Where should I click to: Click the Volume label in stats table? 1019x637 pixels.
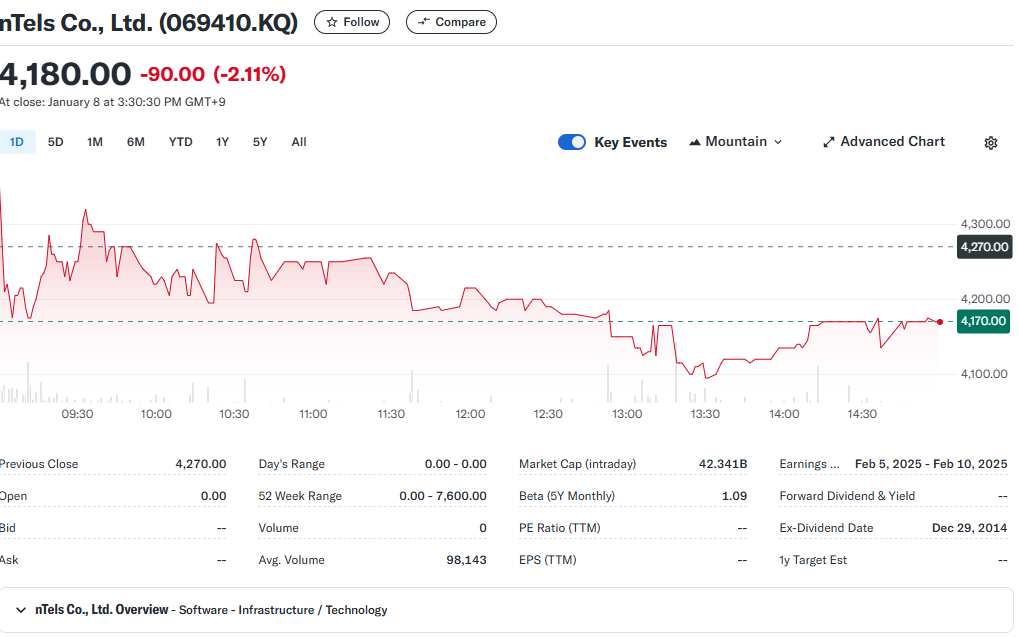pos(279,528)
